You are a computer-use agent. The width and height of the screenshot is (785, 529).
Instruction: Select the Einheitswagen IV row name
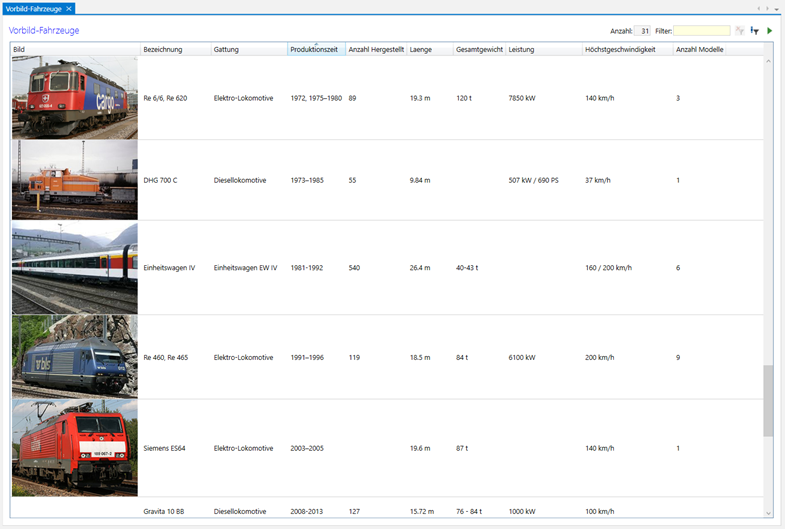point(169,268)
